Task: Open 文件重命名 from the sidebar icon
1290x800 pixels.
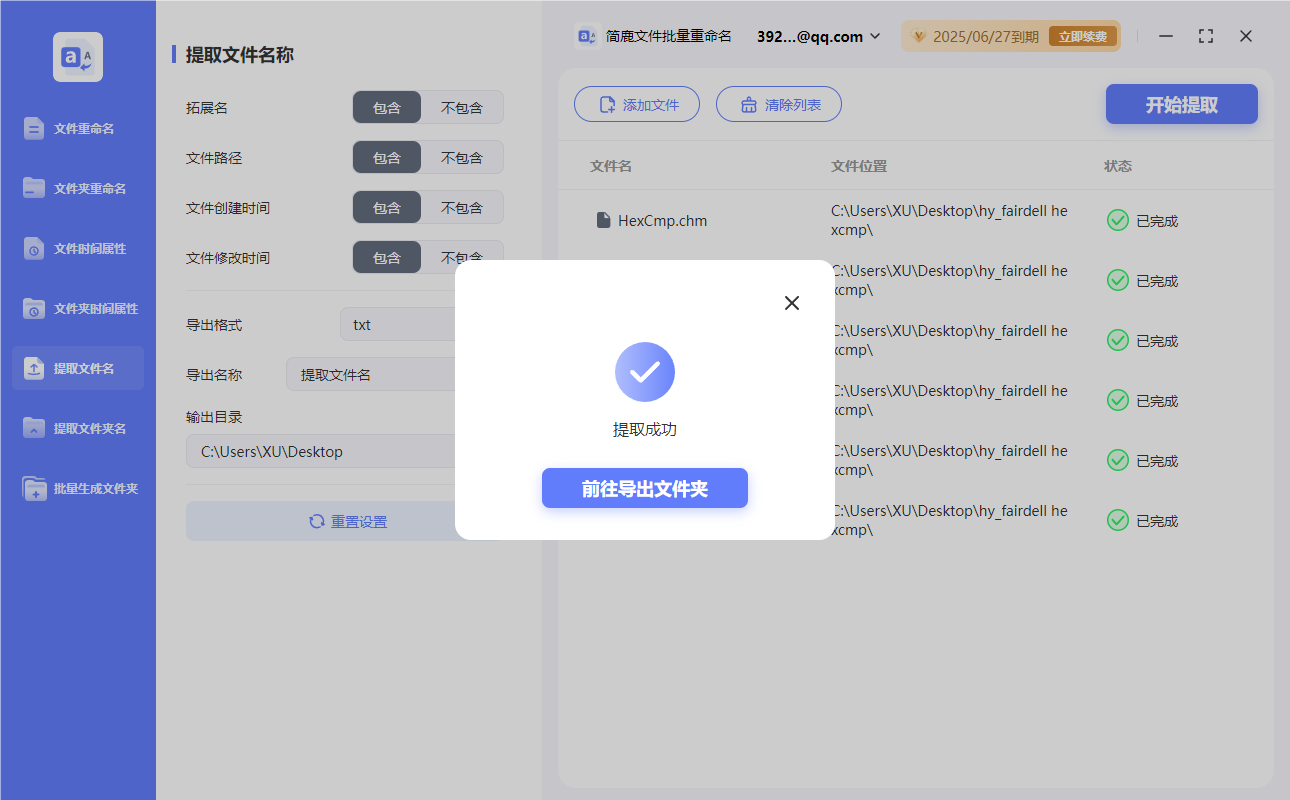Action: point(35,128)
